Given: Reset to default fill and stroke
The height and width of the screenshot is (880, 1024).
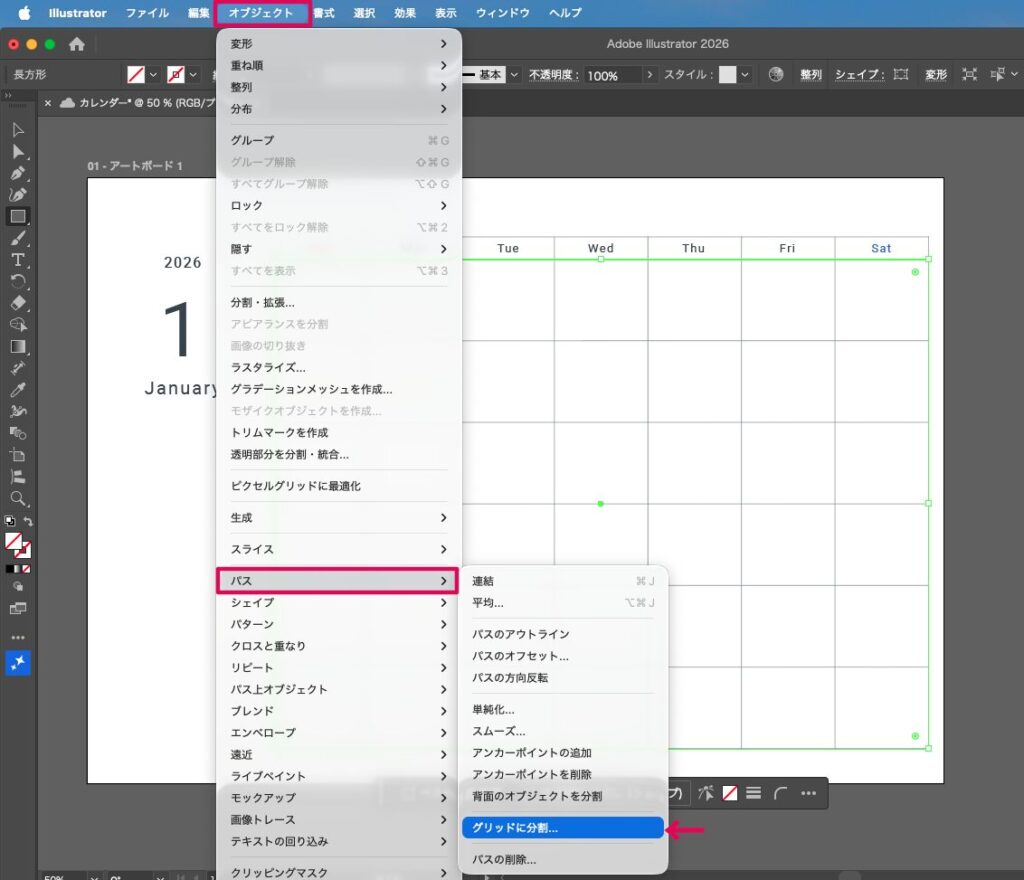Looking at the screenshot, I should 9,521.
